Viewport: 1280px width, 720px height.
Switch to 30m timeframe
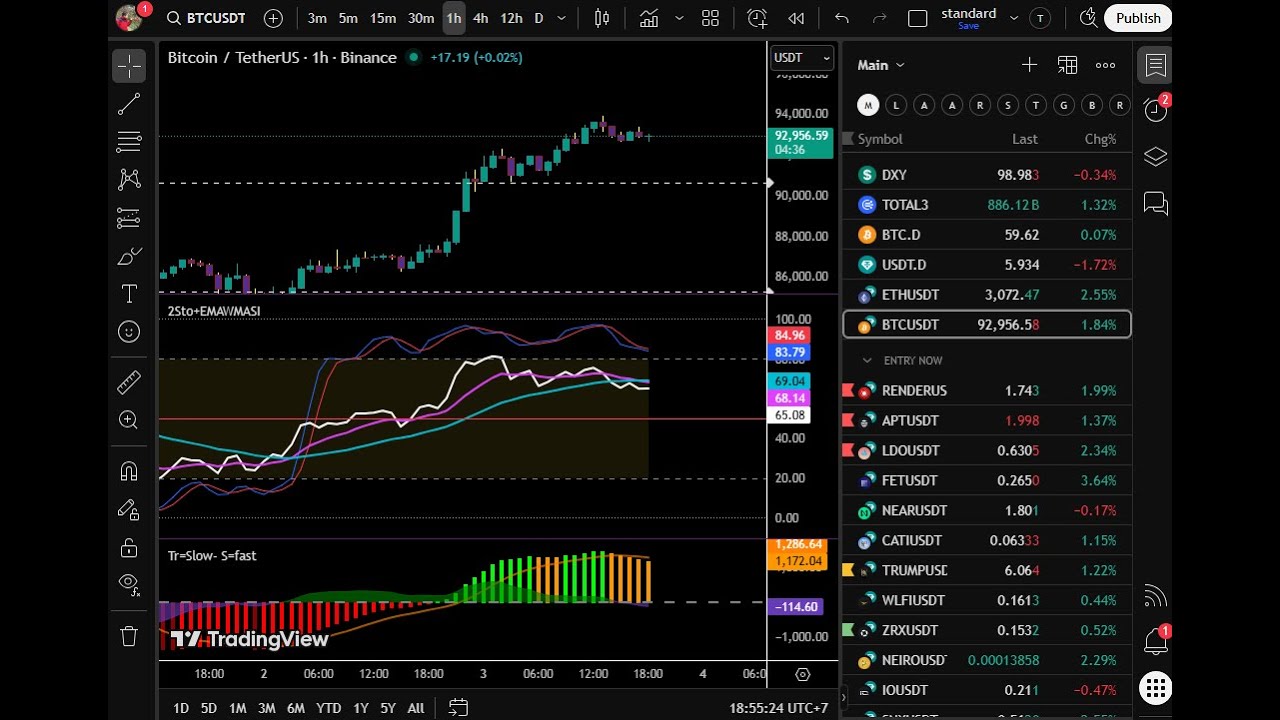(421, 18)
